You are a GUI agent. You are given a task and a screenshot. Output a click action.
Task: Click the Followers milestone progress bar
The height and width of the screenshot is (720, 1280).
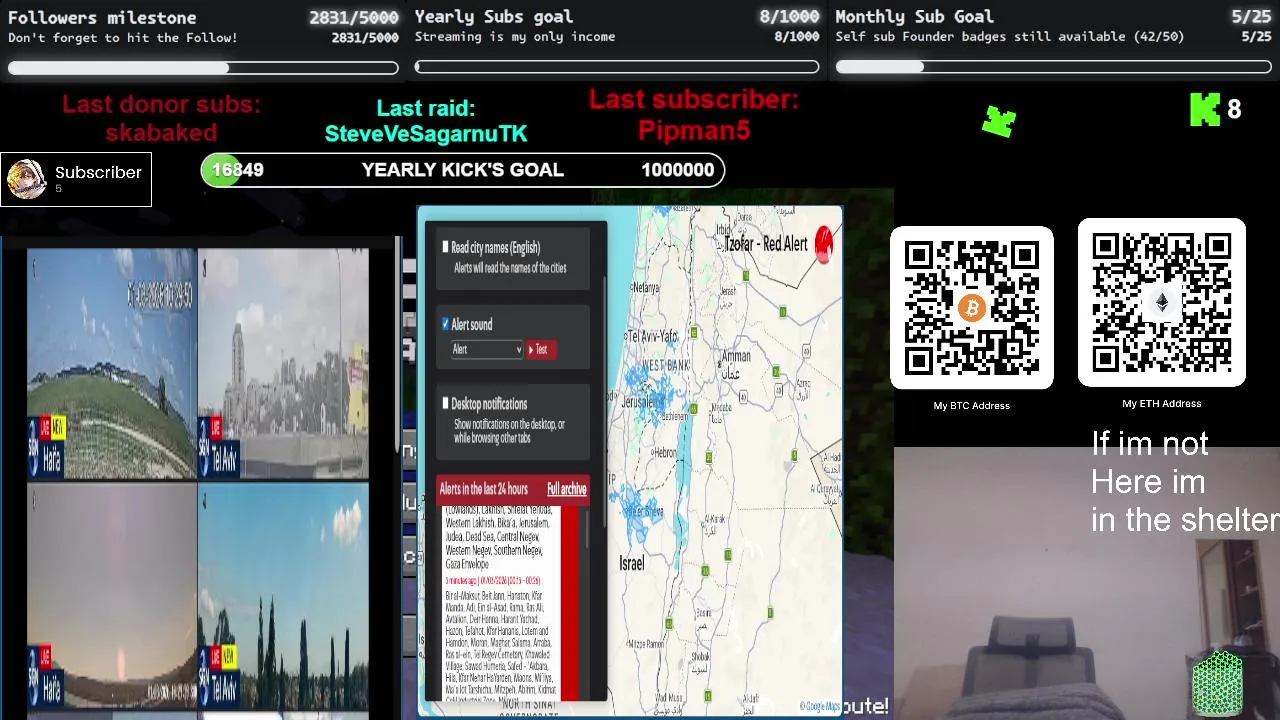click(203, 68)
